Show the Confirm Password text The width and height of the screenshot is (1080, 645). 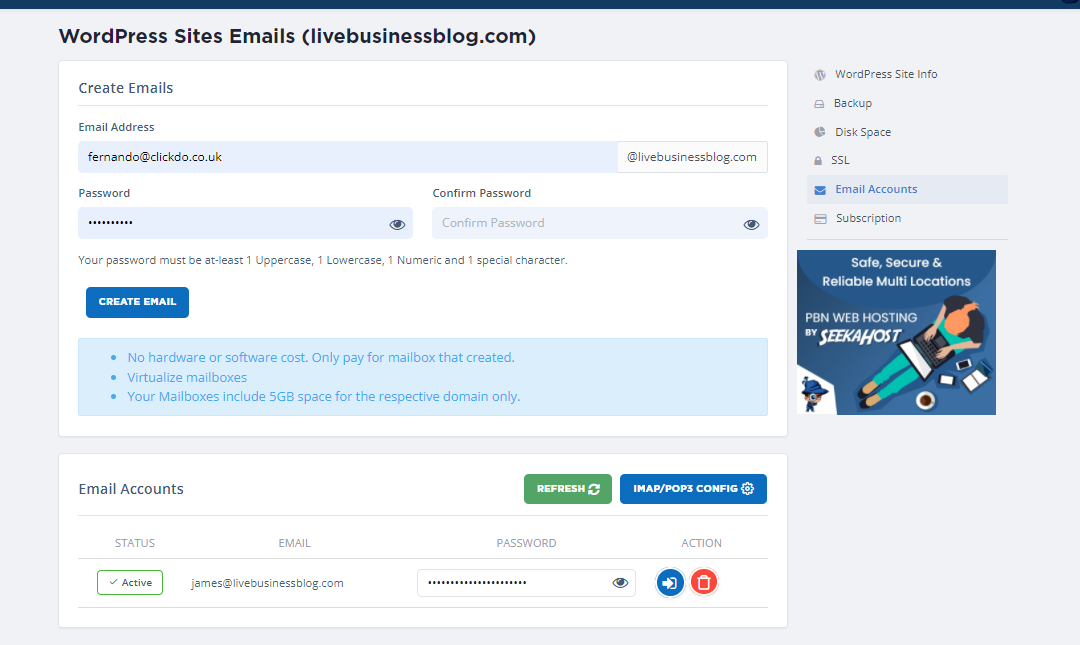pos(751,224)
